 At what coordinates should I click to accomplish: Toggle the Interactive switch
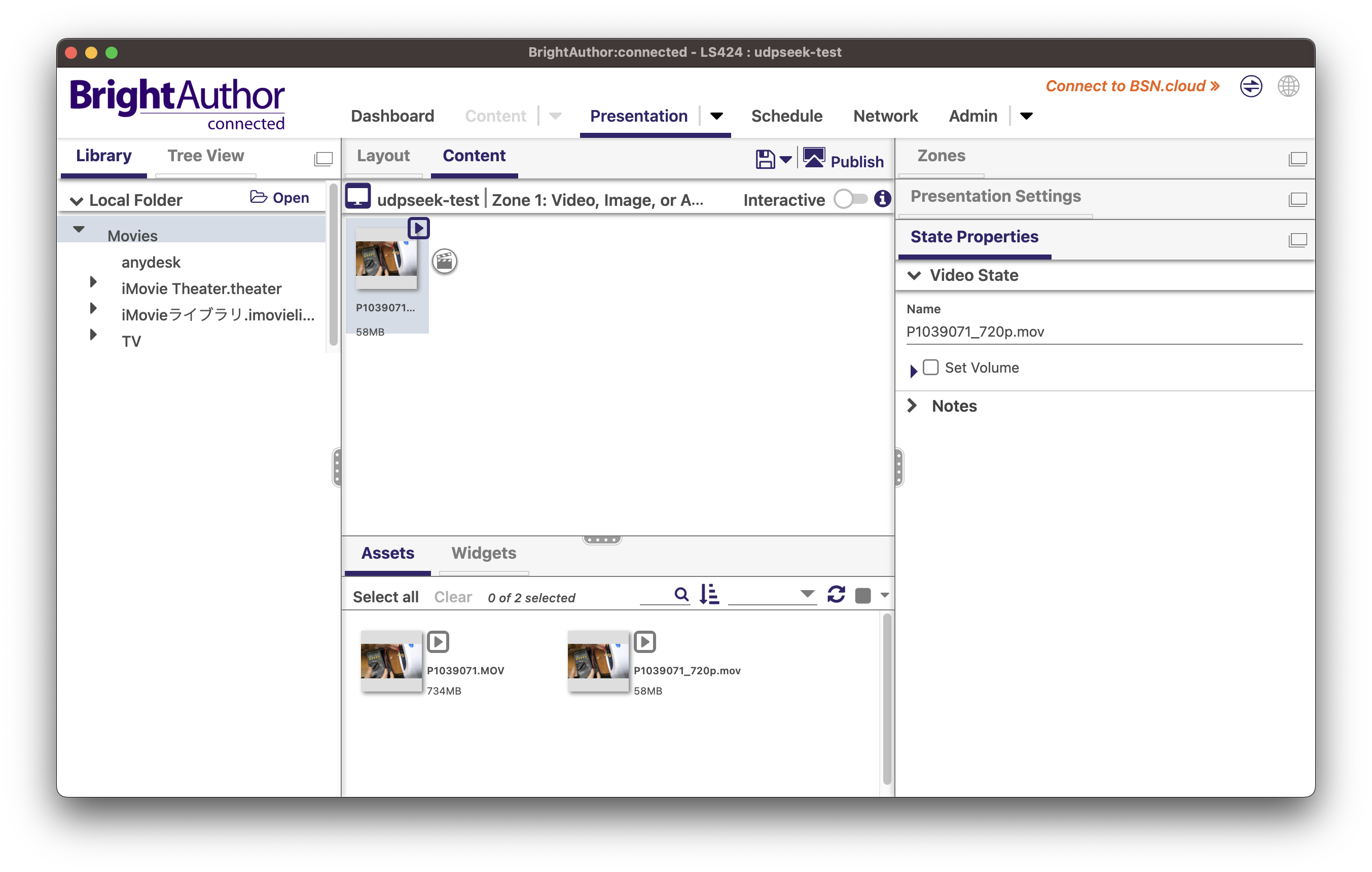click(x=850, y=199)
